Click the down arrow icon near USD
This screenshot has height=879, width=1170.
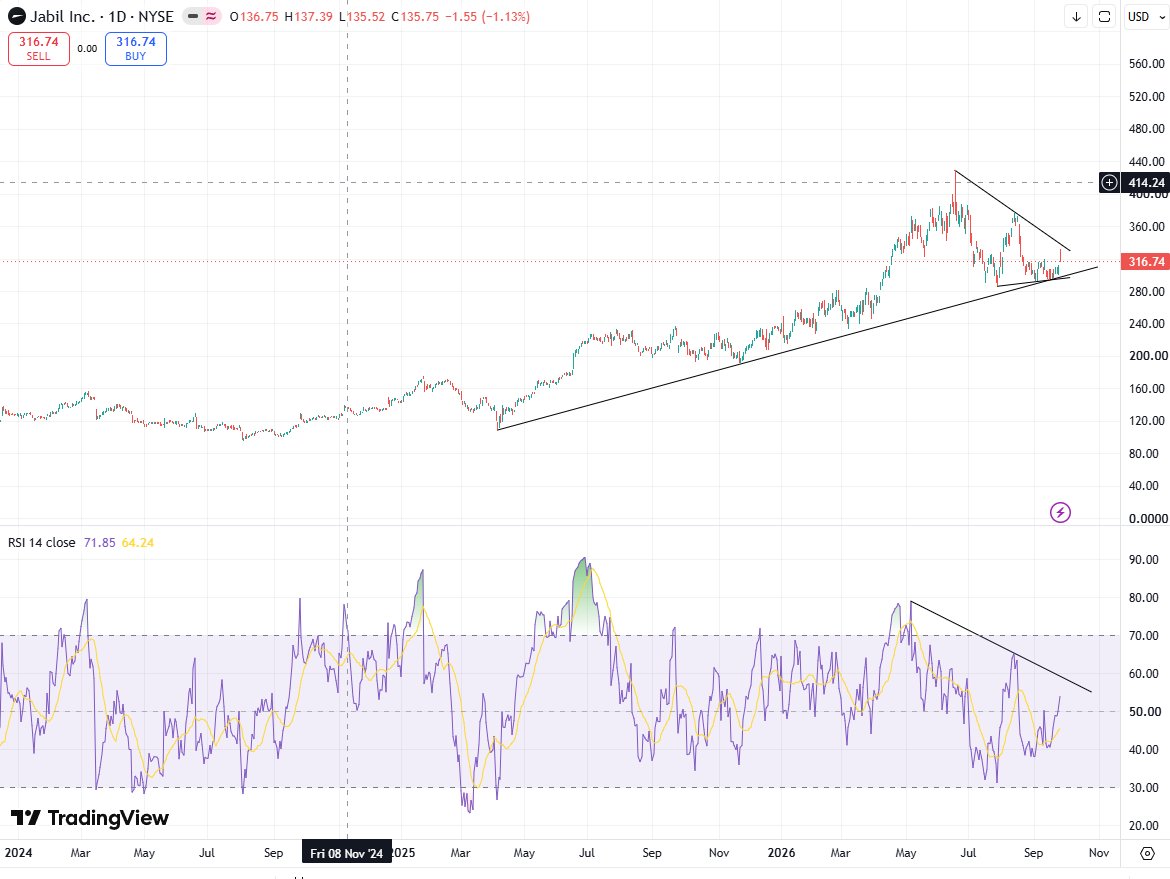click(1076, 16)
